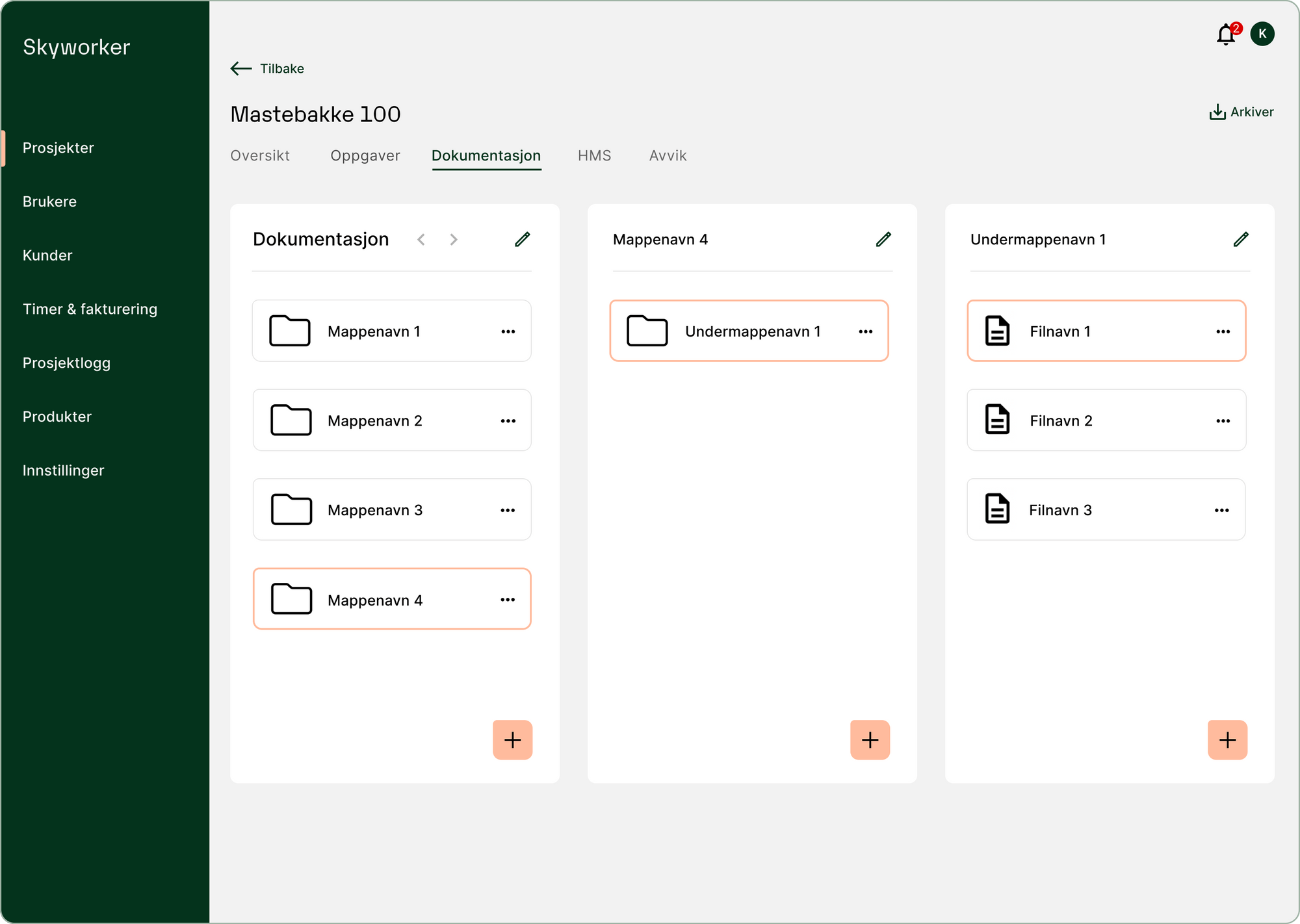
Task: Go forward with right chevron in Dokumentasjon
Action: coord(454,240)
